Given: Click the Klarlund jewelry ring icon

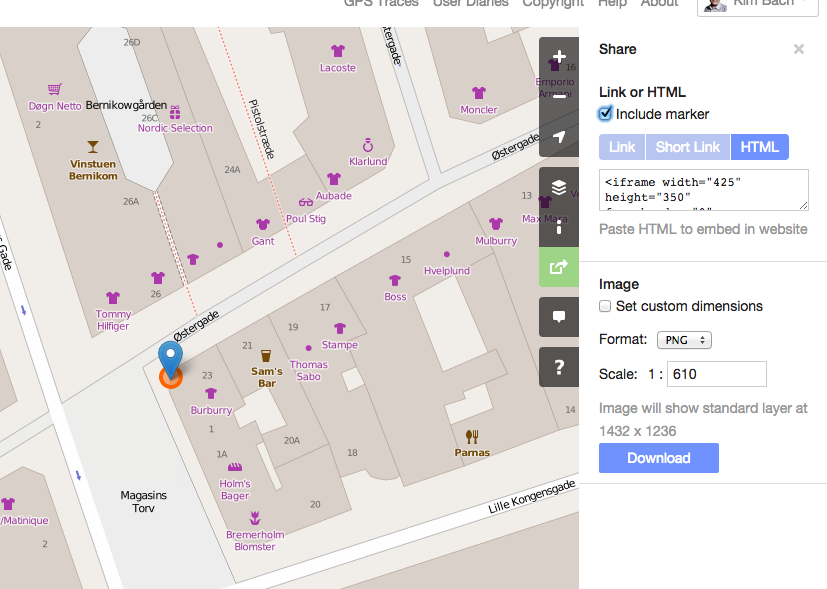Looking at the screenshot, I should pyautogui.click(x=368, y=144).
